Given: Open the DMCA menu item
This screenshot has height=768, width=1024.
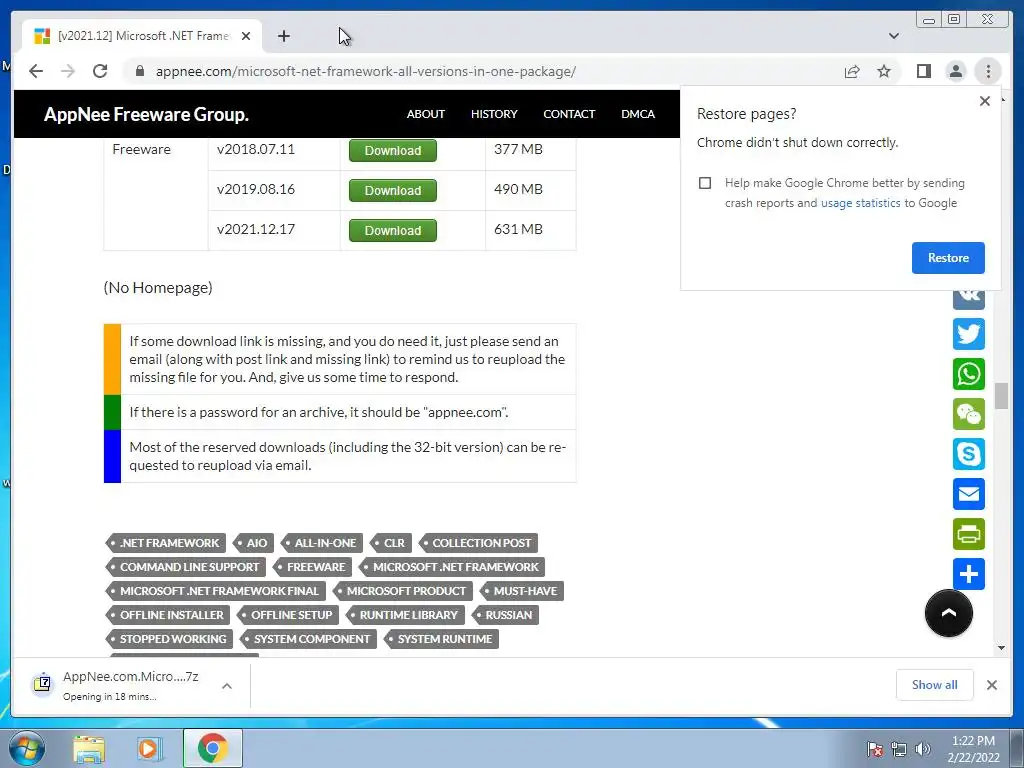Looking at the screenshot, I should click(637, 114).
